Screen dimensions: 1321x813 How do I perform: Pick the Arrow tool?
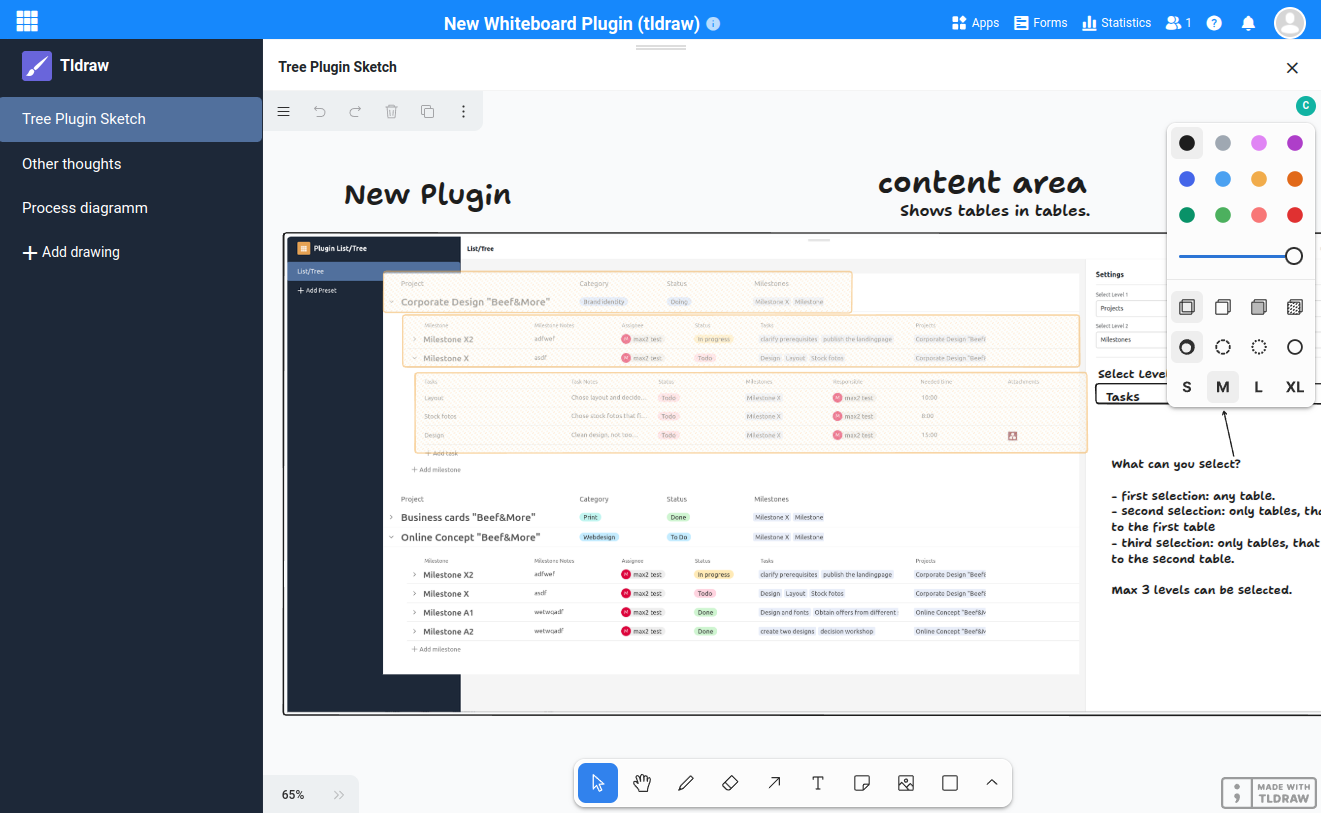(774, 783)
